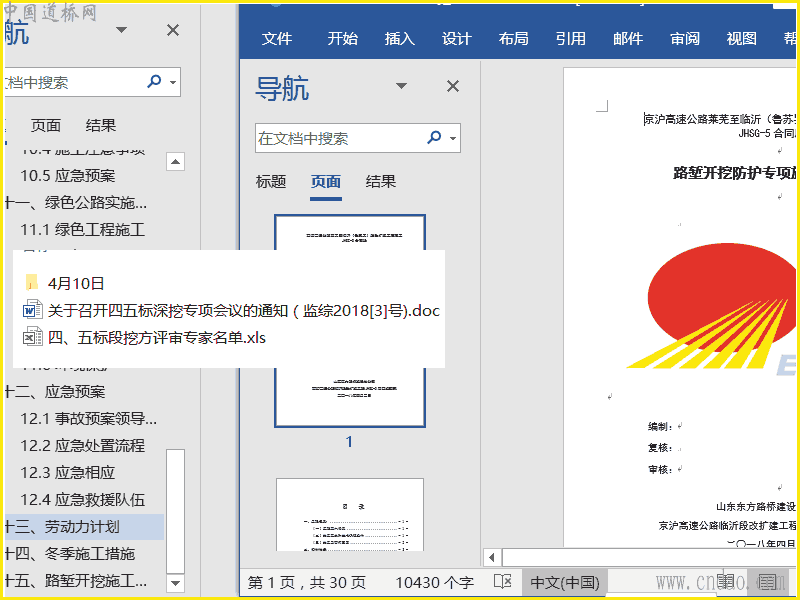The image size is (800, 600).
Task: Switch to the 审阅 ribbon tab
Action: [685, 39]
